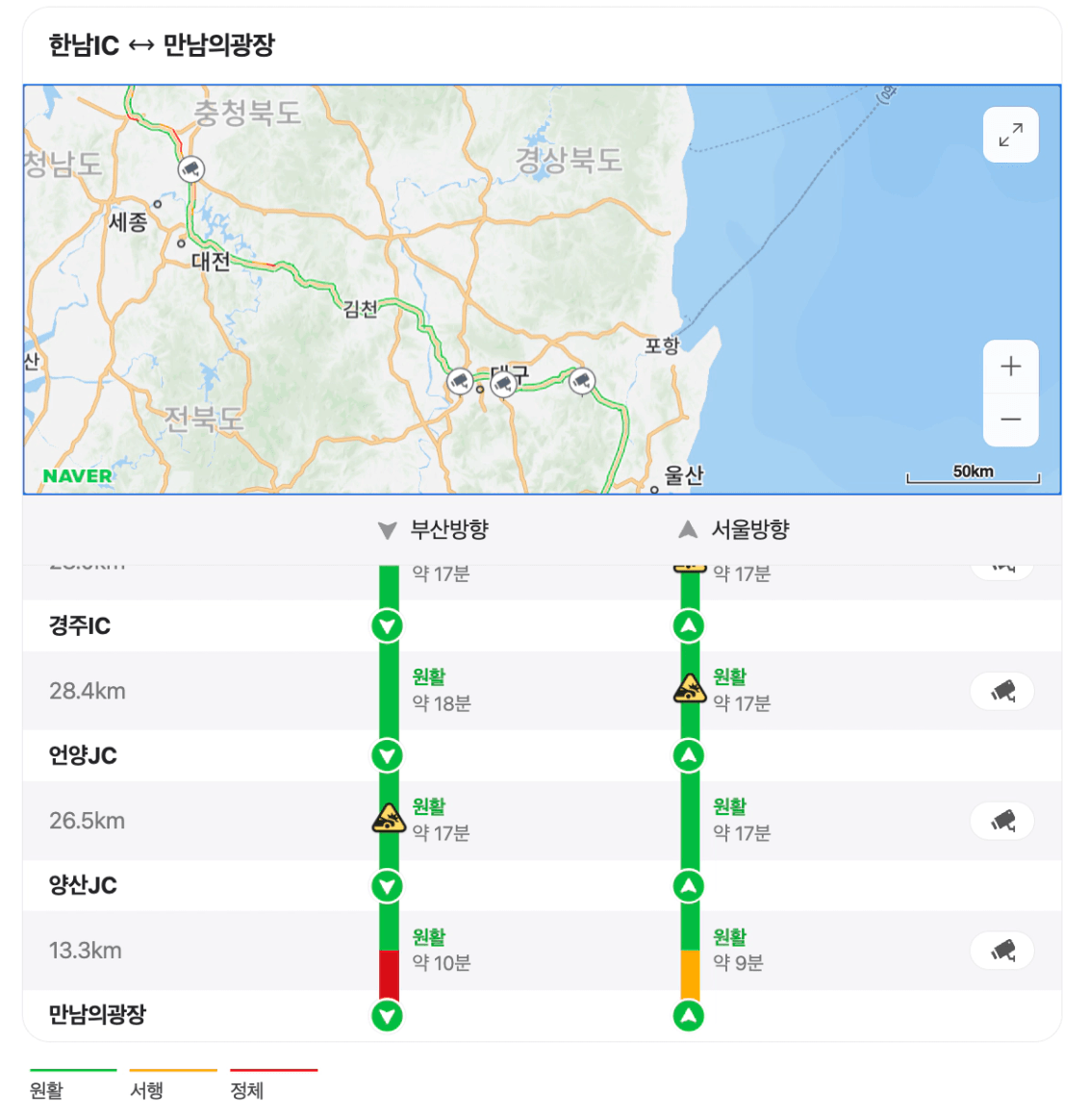The image size is (1089, 1120).
Task: Click the orange slow segment on 서울방향
Action: 690,975
